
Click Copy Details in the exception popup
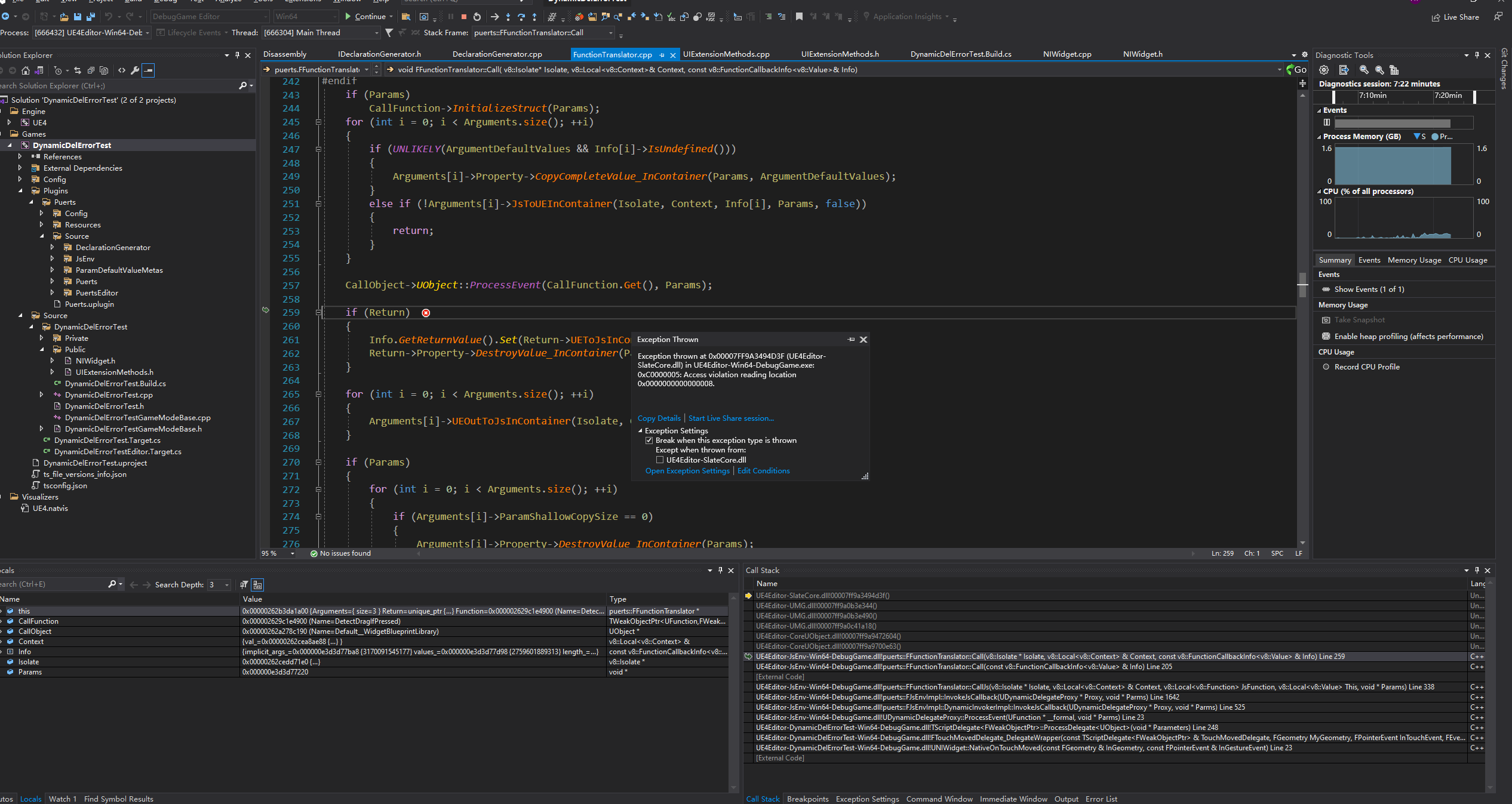tap(658, 418)
